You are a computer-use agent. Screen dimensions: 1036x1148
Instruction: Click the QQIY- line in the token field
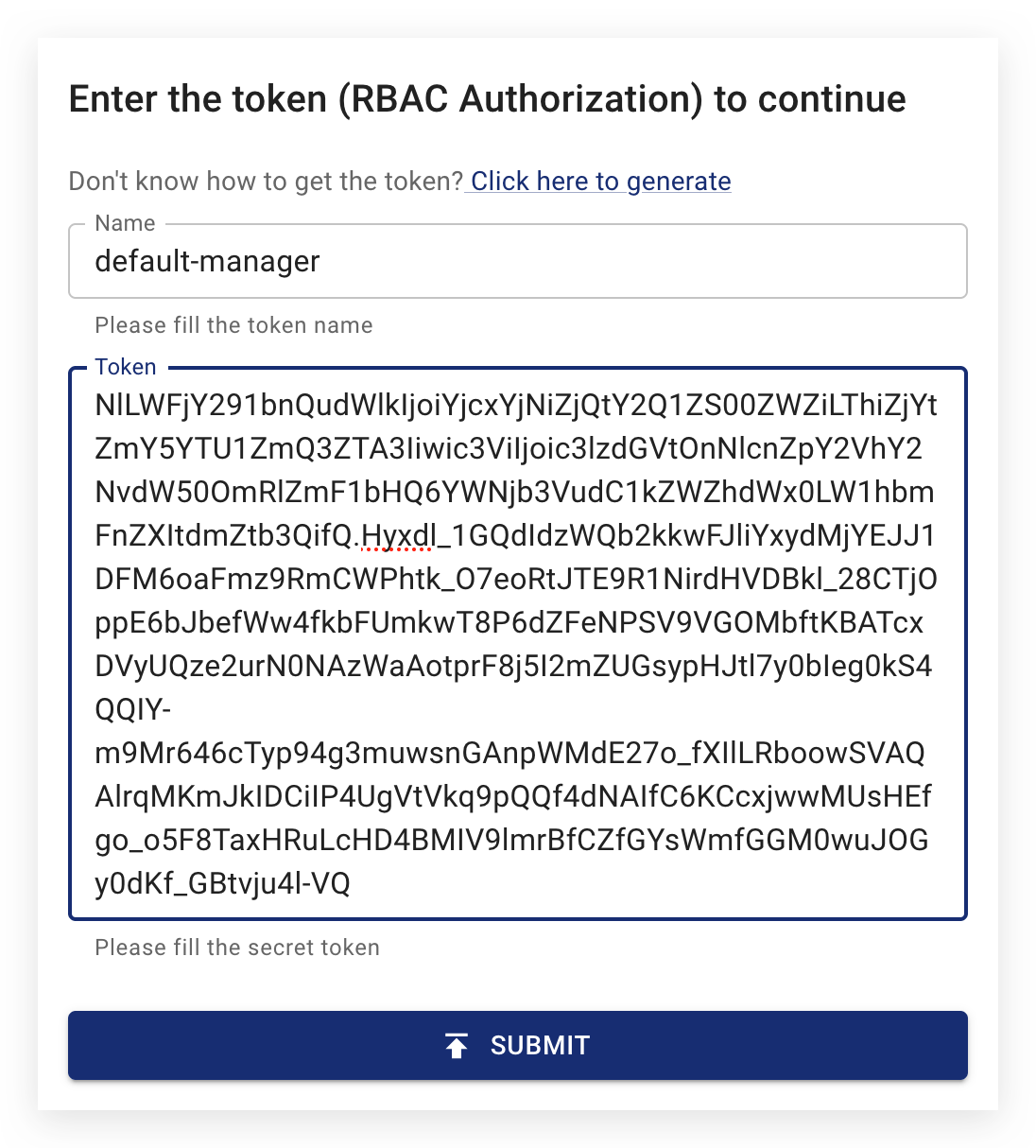point(133,709)
